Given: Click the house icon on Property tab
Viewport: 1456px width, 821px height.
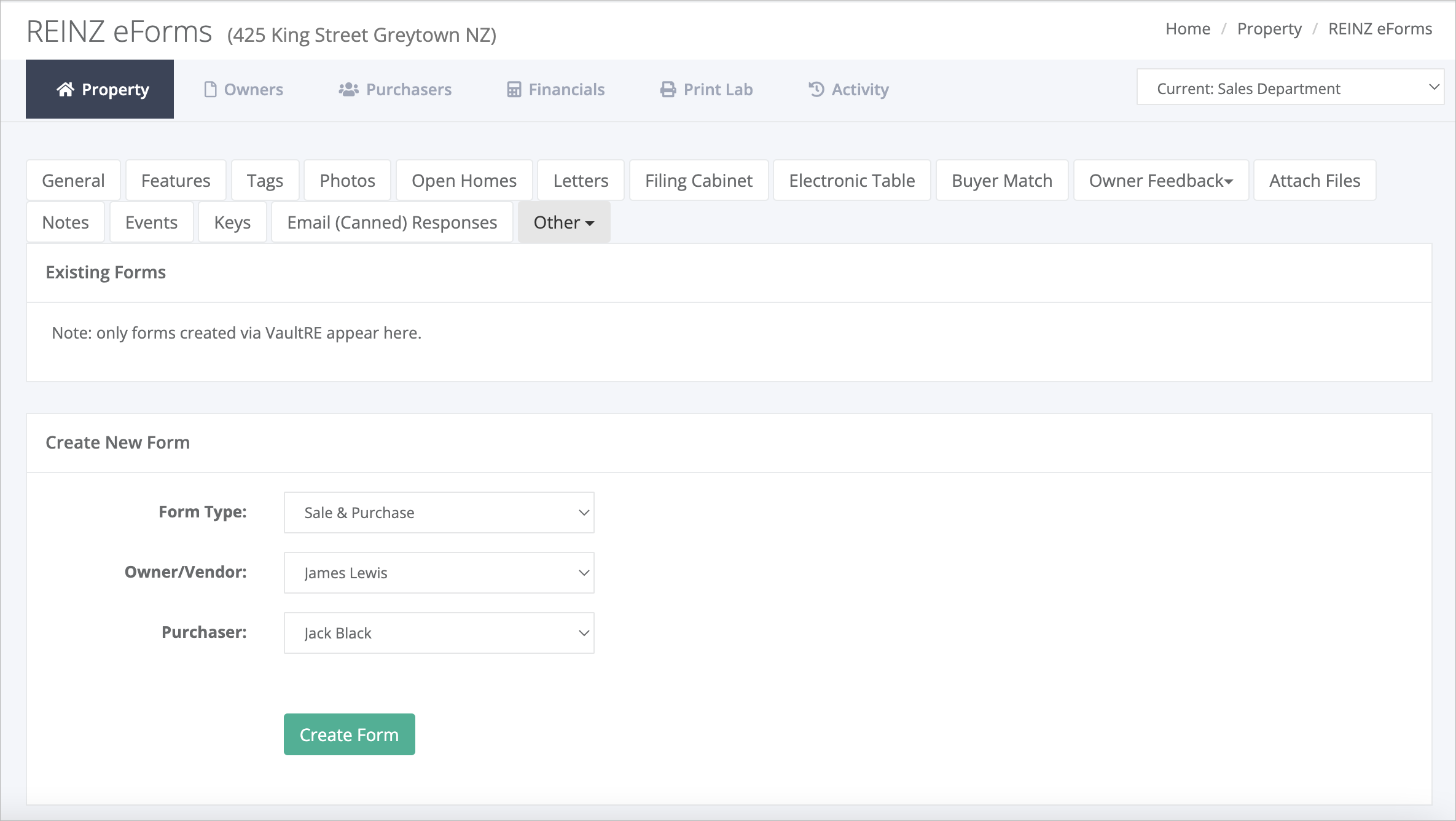Looking at the screenshot, I should click(65, 89).
